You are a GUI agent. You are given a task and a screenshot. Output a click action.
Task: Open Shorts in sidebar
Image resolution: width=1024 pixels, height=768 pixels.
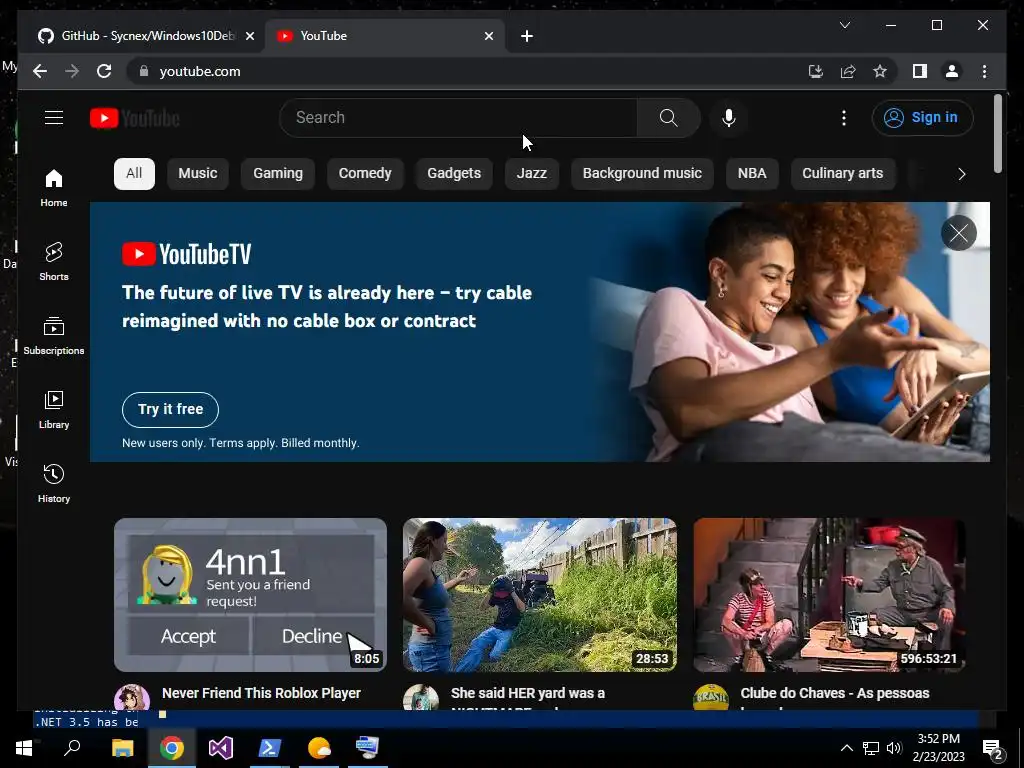54,262
